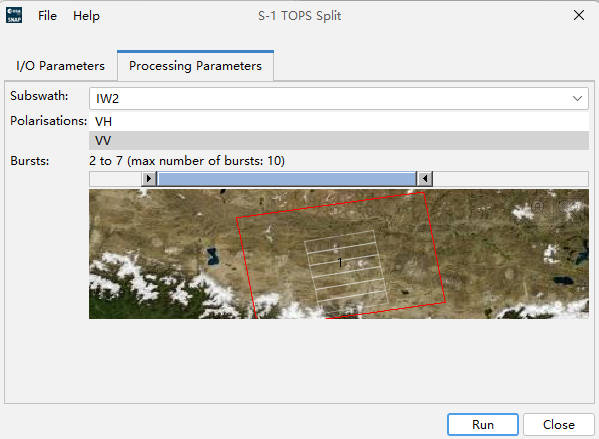Click the Bursts label
The image size is (599, 439).
click(x=30, y=161)
